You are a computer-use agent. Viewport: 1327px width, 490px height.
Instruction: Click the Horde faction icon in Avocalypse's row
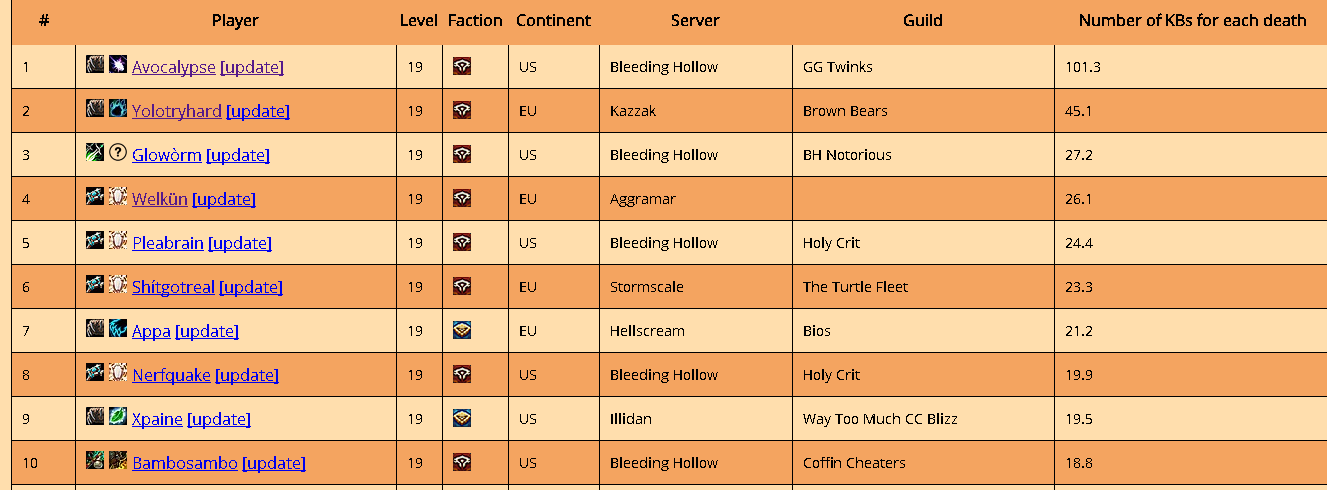462,67
